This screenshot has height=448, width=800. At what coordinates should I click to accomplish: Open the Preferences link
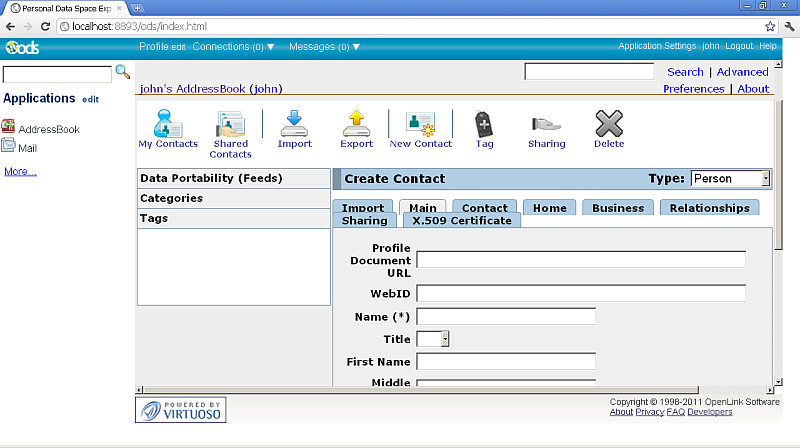point(693,89)
